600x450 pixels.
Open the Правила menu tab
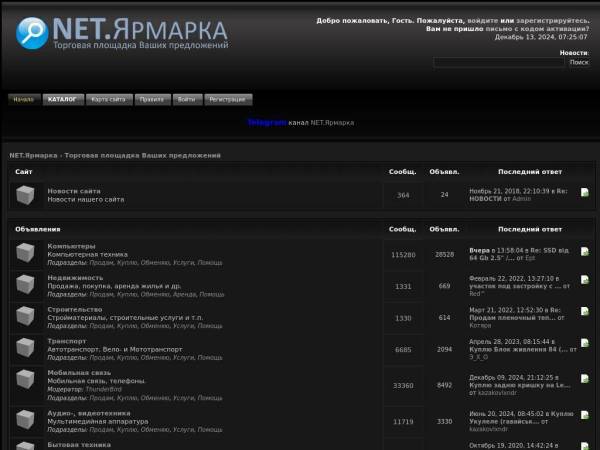pyautogui.click(x=152, y=100)
